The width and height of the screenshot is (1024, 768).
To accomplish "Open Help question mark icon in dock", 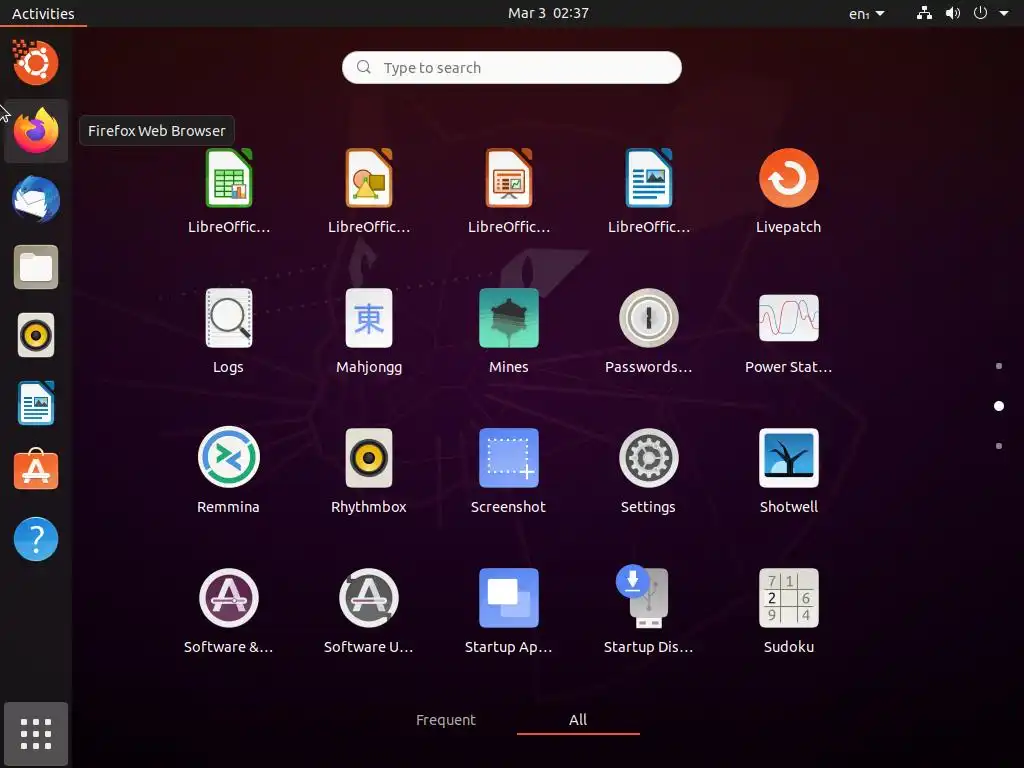I will coord(36,539).
